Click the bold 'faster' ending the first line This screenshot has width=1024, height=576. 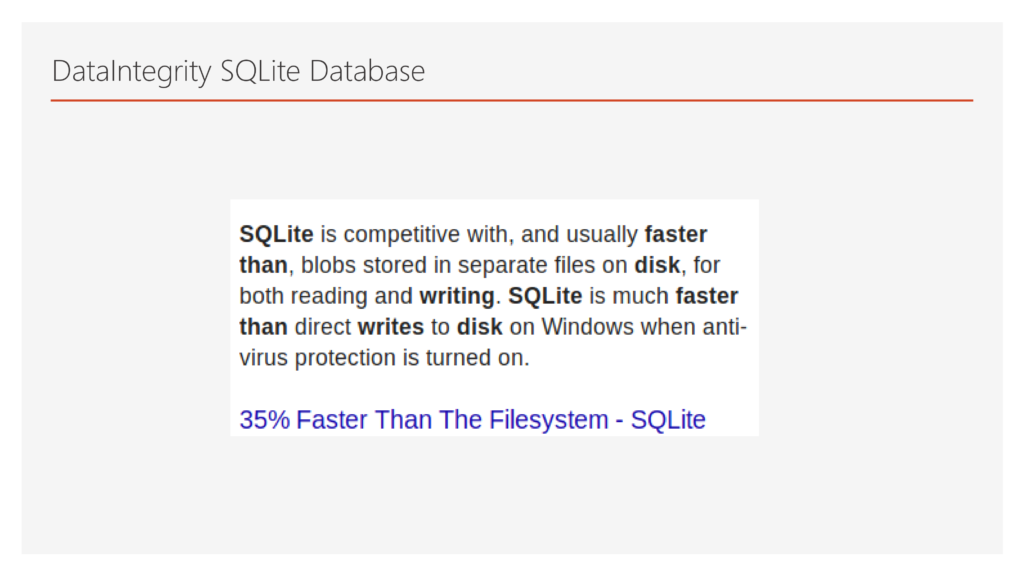[x=676, y=235]
